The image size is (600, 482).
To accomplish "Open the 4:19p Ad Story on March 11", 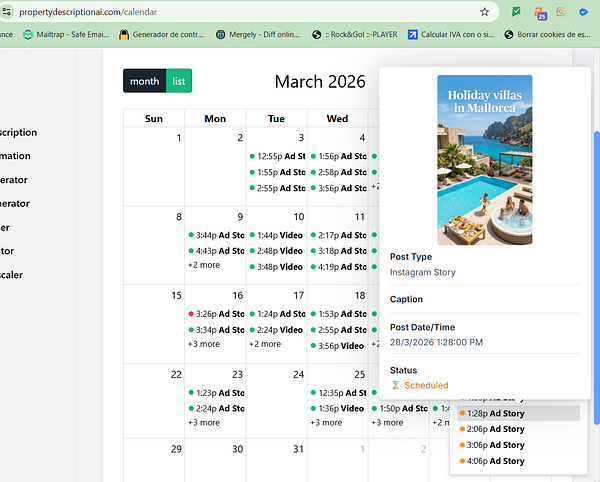I will tap(338, 267).
